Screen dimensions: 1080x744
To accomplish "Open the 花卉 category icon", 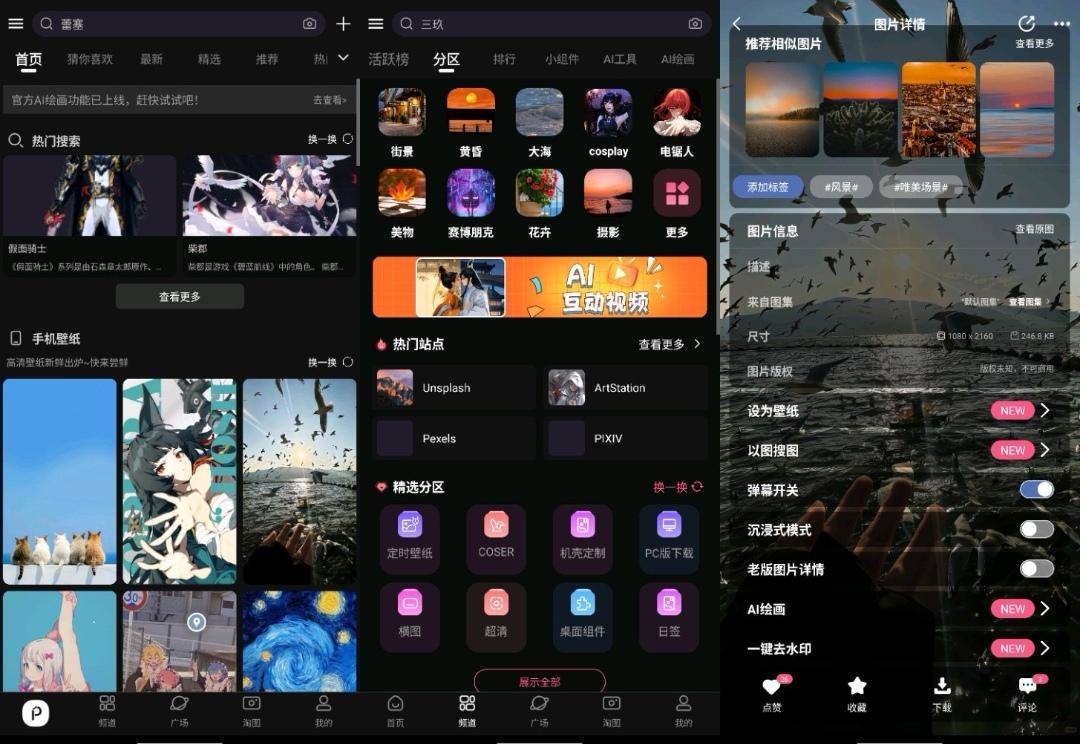I will (x=539, y=193).
